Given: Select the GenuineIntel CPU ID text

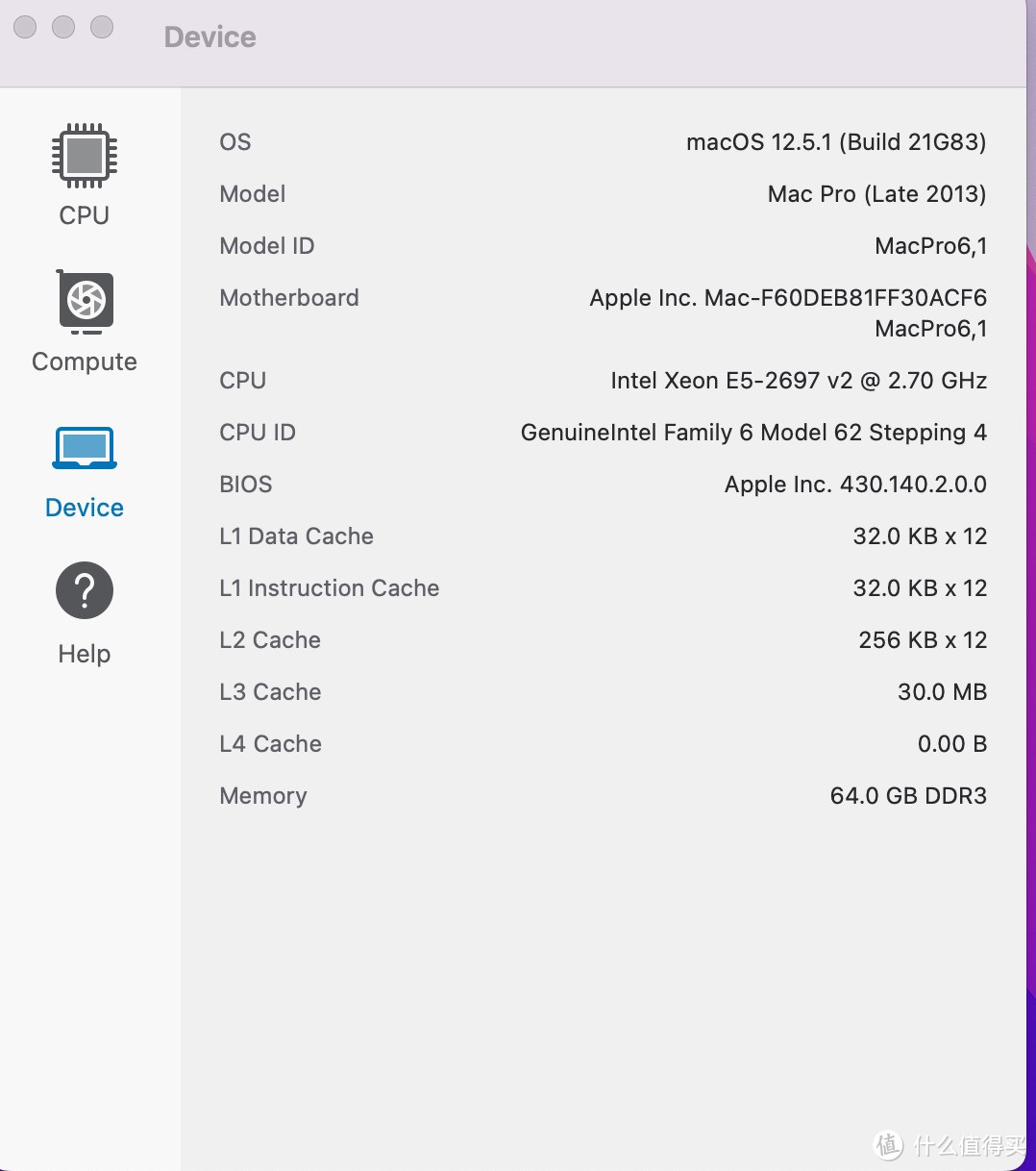Looking at the screenshot, I should [752, 433].
